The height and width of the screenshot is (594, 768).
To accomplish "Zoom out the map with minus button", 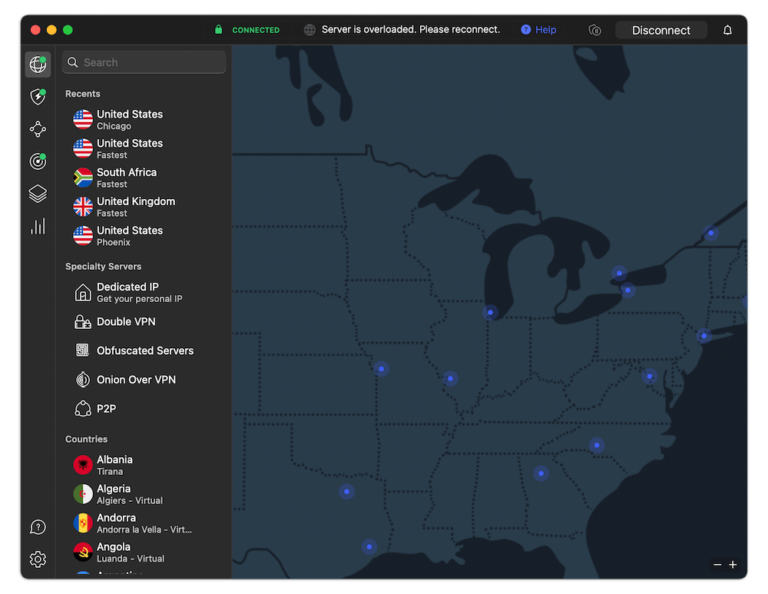I will click(717, 564).
